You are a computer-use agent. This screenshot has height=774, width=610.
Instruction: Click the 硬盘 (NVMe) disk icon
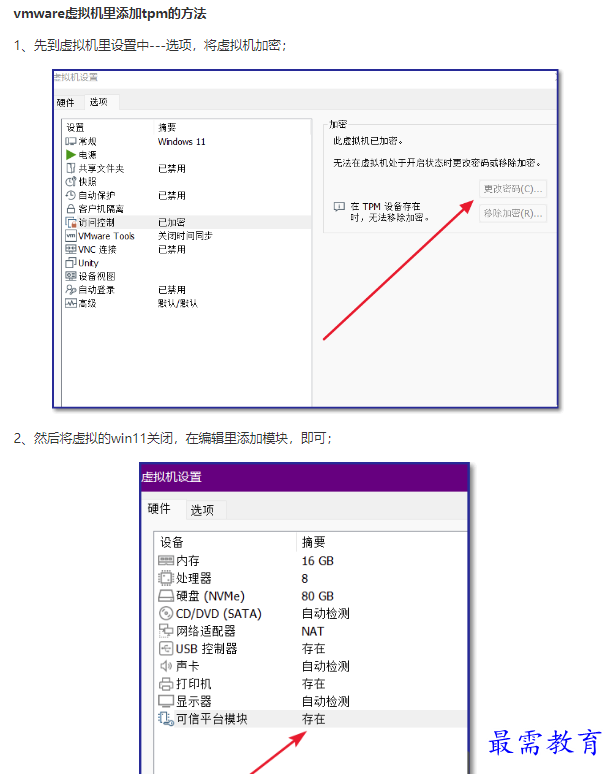pos(166,596)
